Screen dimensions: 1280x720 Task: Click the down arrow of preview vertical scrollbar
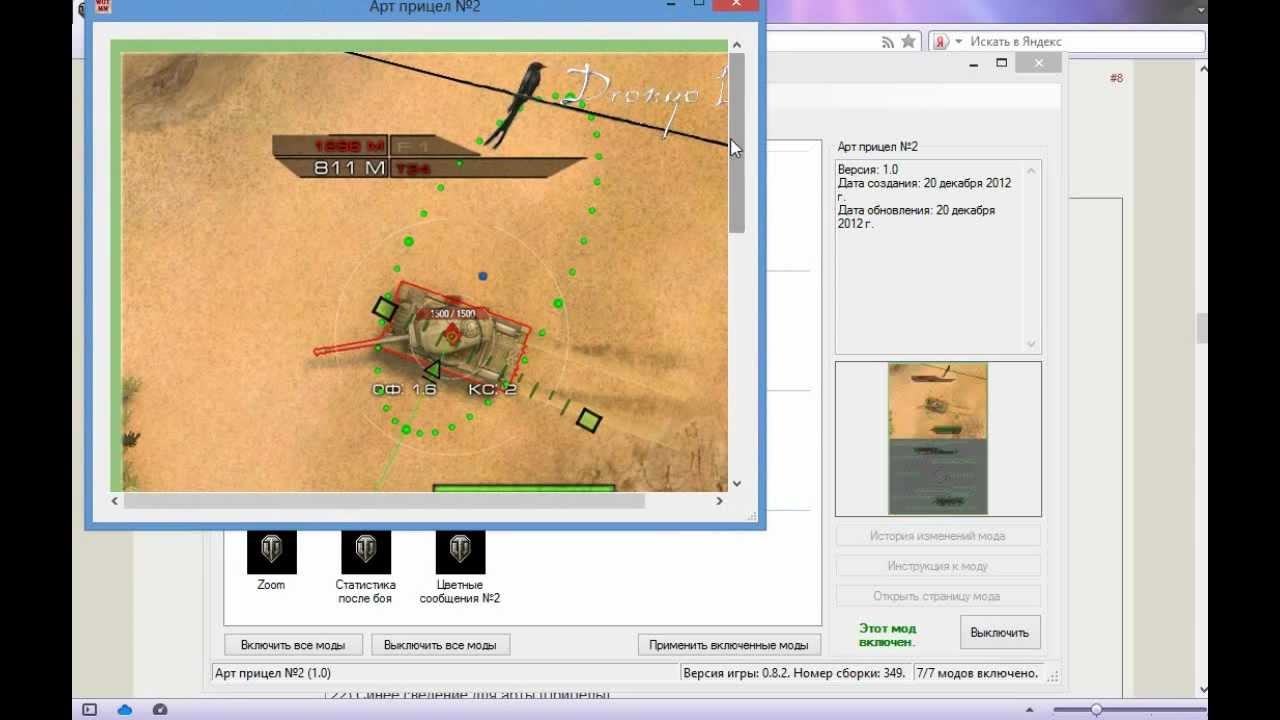[737, 483]
